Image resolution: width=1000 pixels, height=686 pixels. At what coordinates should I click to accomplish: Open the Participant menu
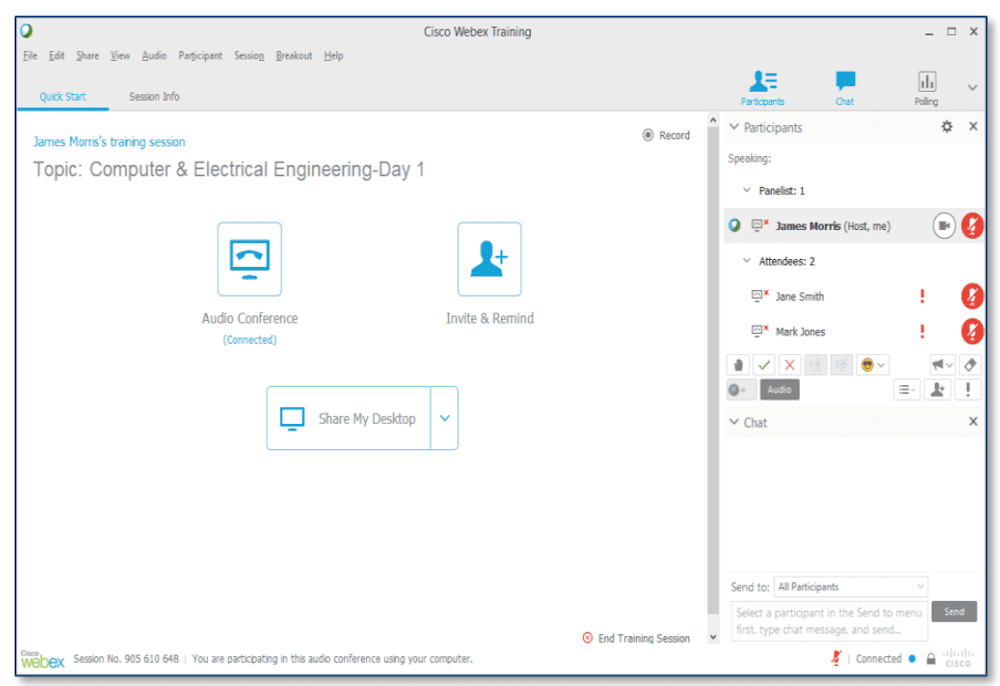[x=200, y=55]
